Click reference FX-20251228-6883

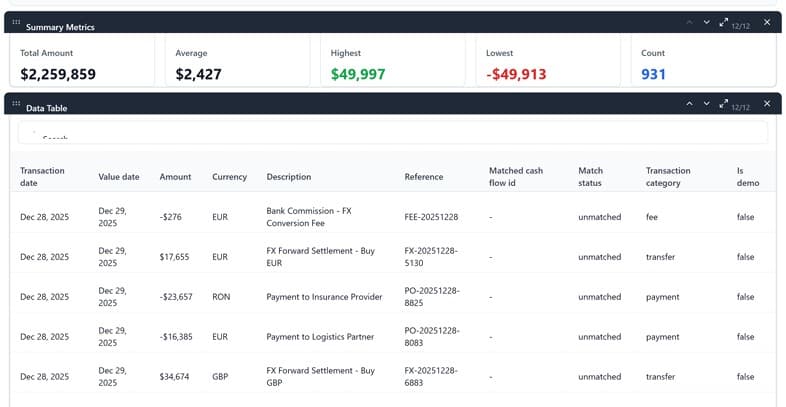(431, 376)
